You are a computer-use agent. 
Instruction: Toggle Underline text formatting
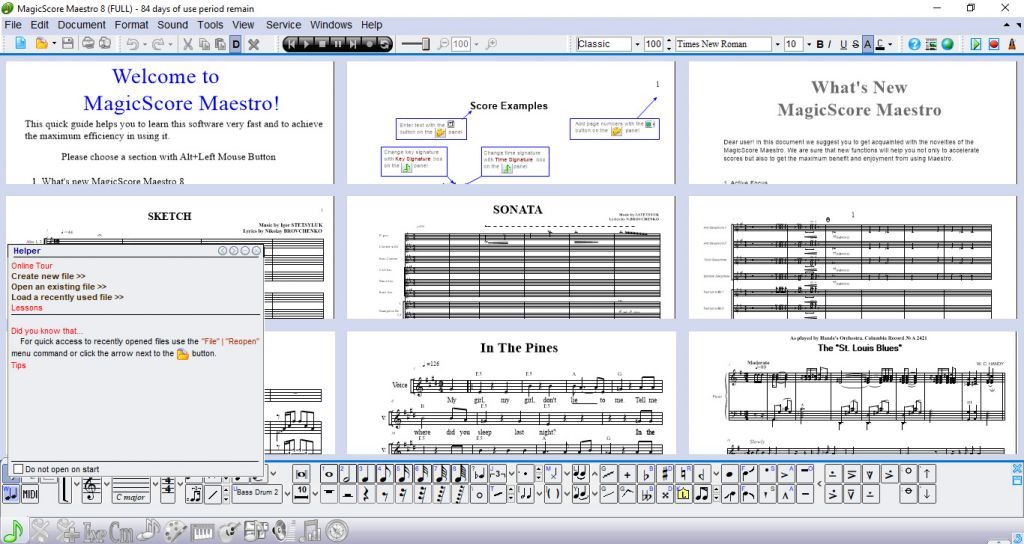click(843, 44)
